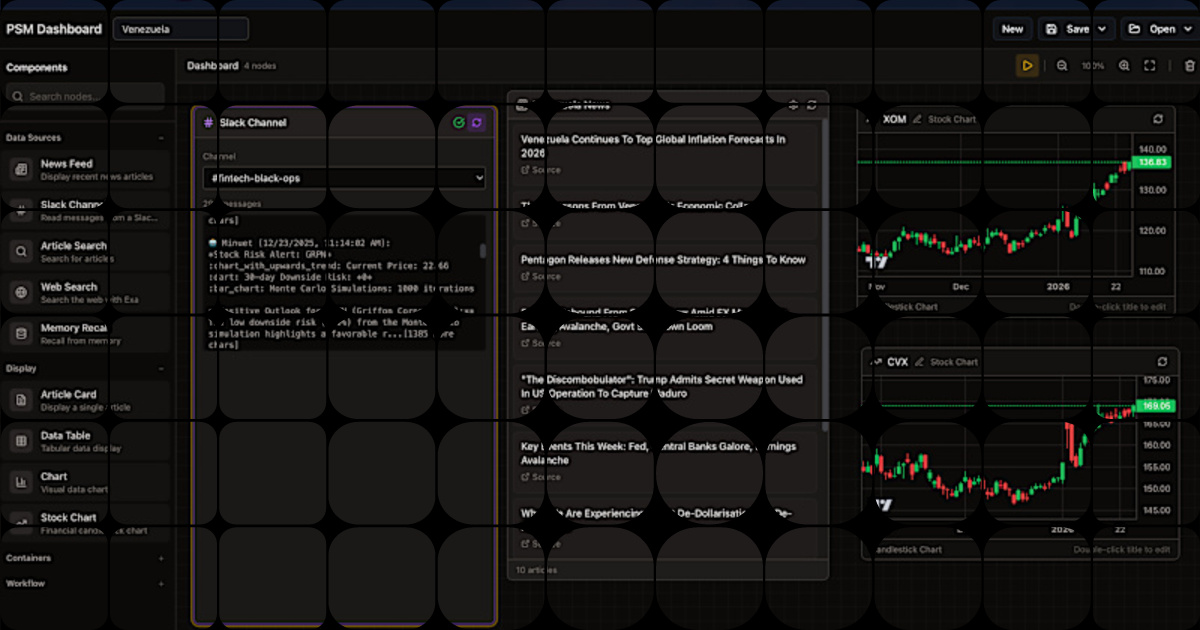This screenshot has height=630, width=1200.
Task: Select the Data Table component icon
Action: click(x=20, y=441)
